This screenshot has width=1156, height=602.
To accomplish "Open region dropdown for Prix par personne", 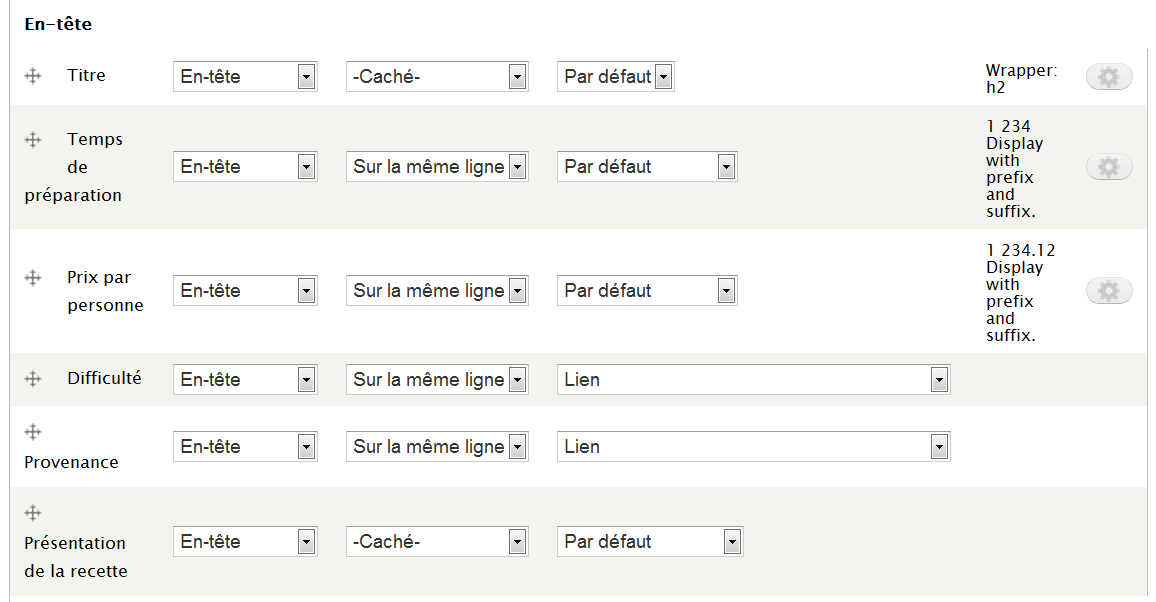I will [x=245, y=291].
